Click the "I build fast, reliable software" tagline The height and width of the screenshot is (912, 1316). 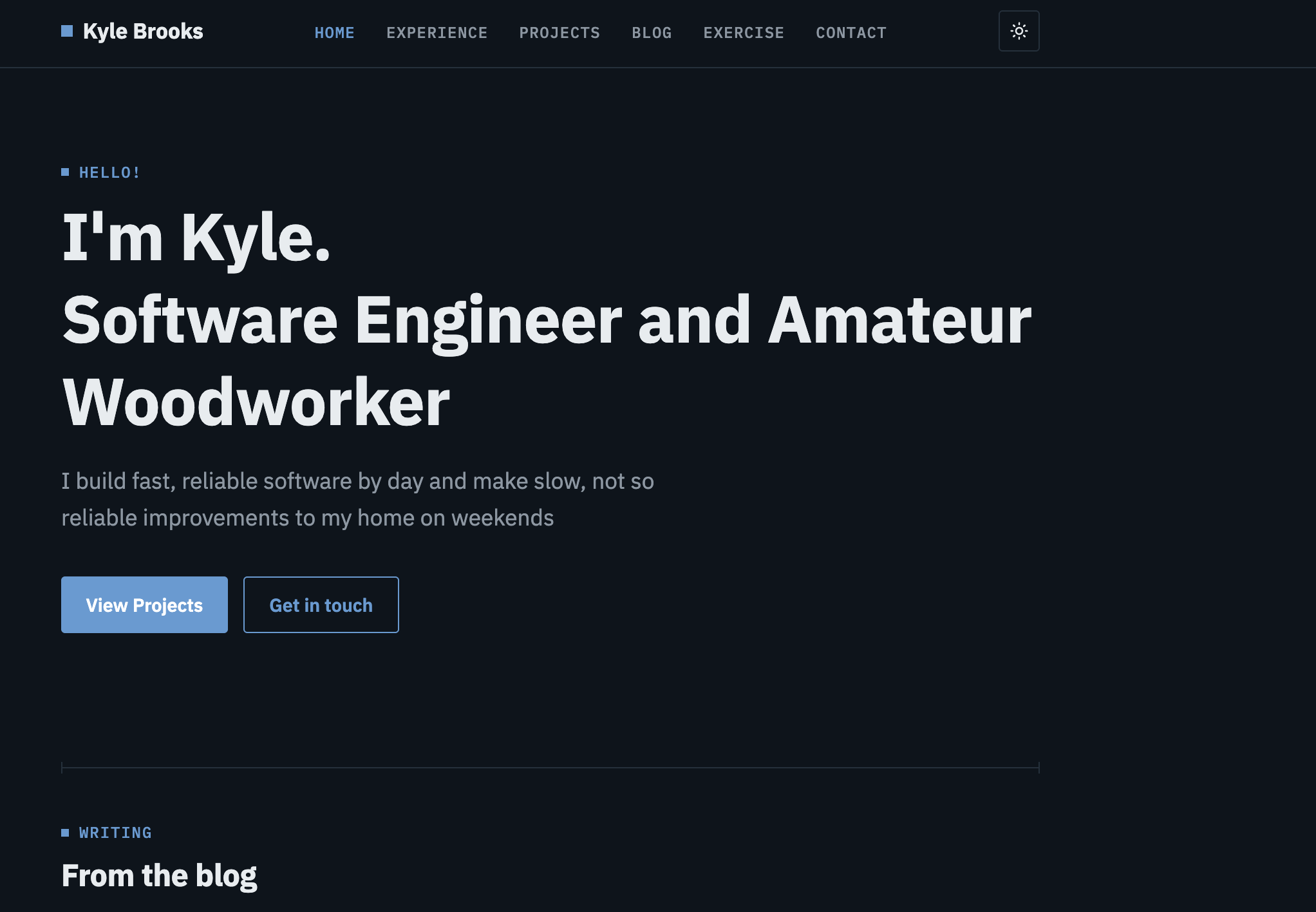(x=357, y=499)
